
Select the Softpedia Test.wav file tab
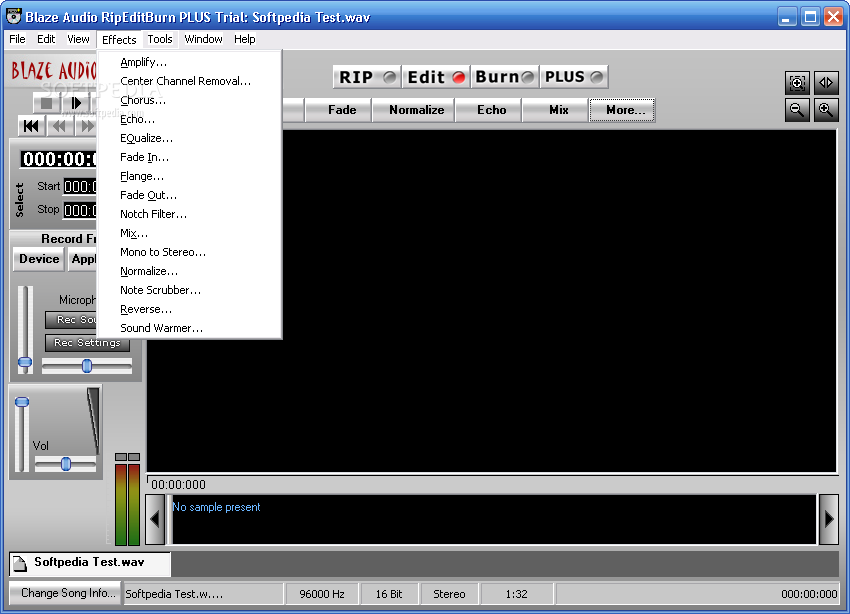point(89,563)
